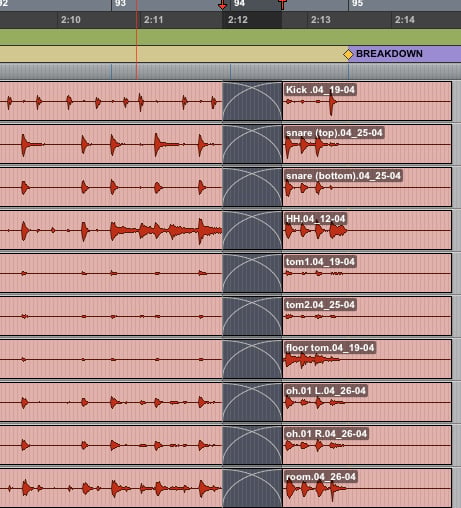Click the crossfade on the HH track

(252, 230)
